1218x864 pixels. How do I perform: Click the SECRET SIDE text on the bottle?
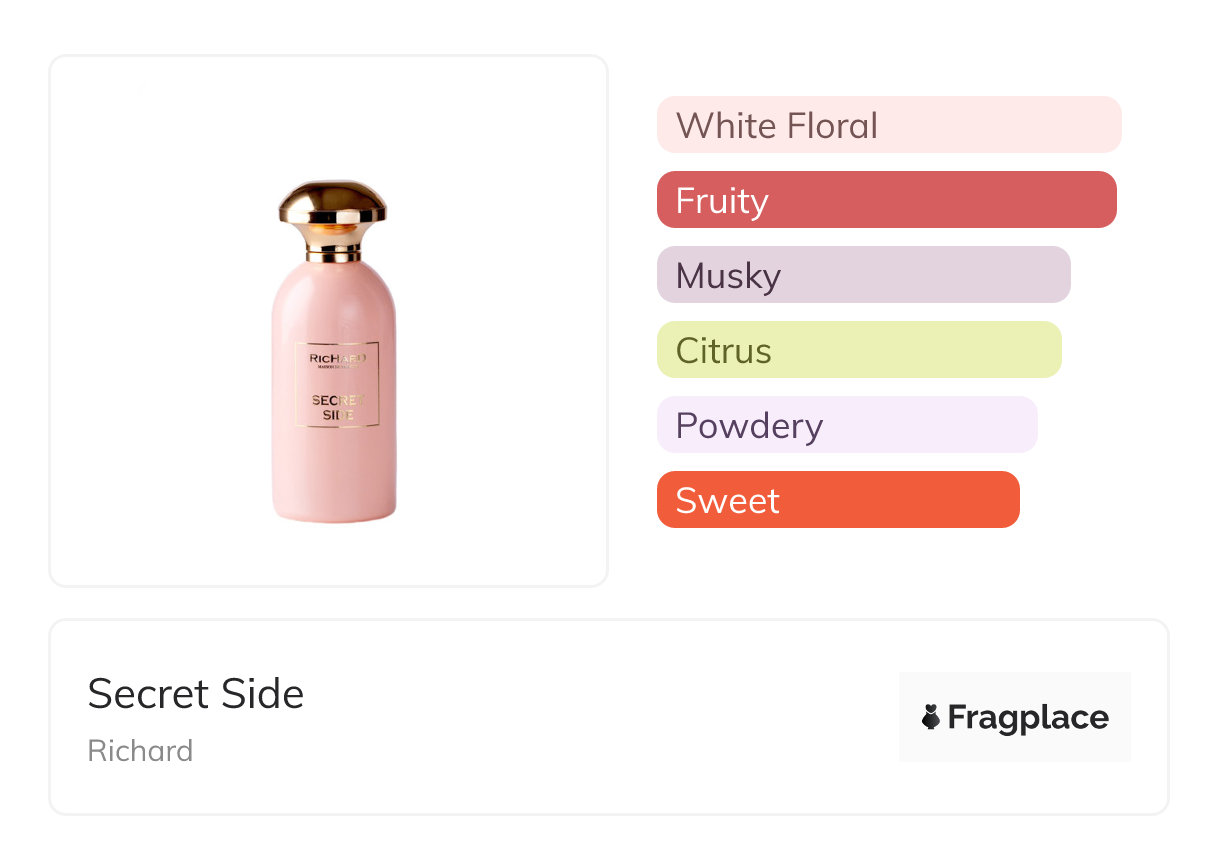[337, 407]
